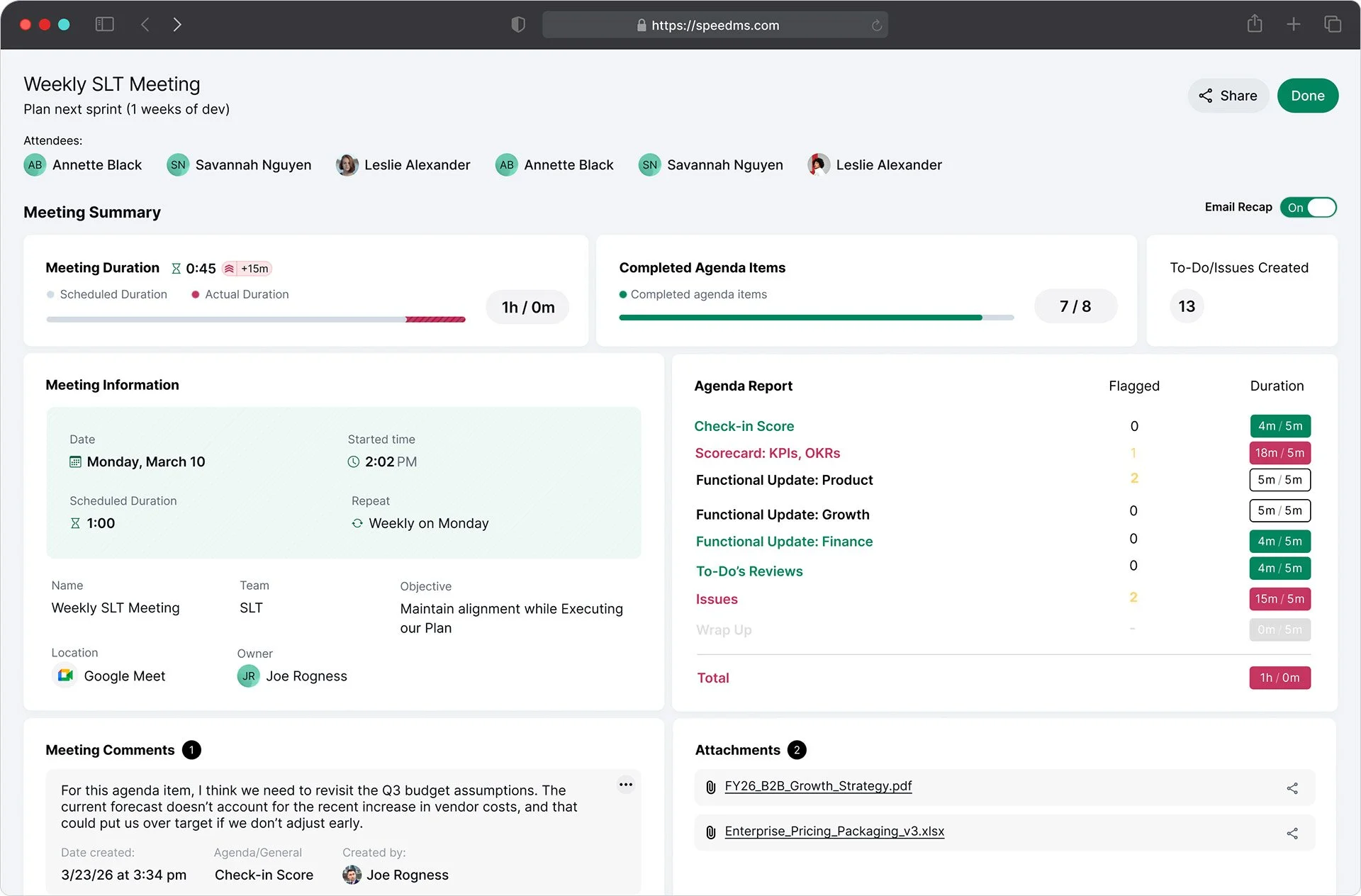Open a new tab with plus icon
This screenshot has height=896, width=1361.
1293,25
